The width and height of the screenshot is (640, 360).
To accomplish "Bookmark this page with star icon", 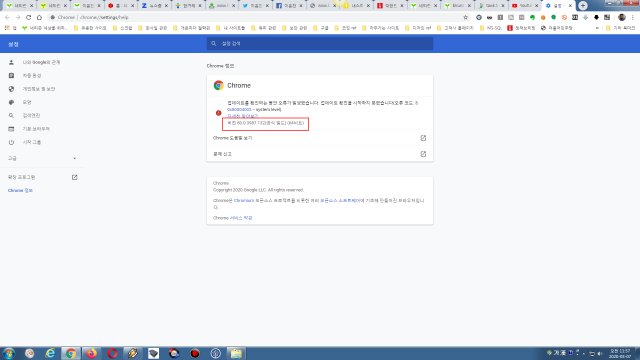I will (x=465, y=17).
